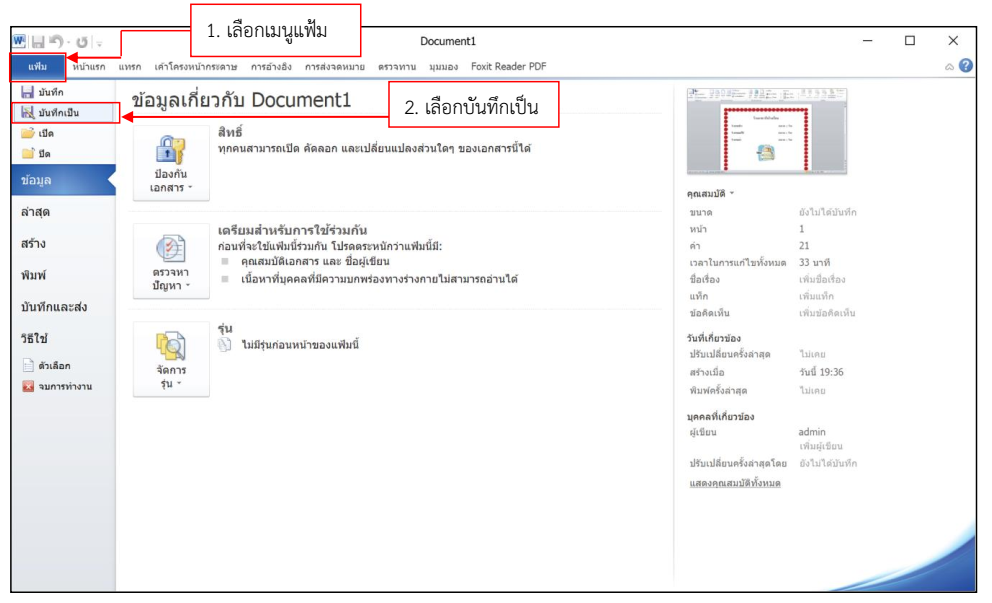Select บันทึกเป็น (Save As) in the sidebar
This screenshot has height=603, width=992.
[x=58, y=112]
